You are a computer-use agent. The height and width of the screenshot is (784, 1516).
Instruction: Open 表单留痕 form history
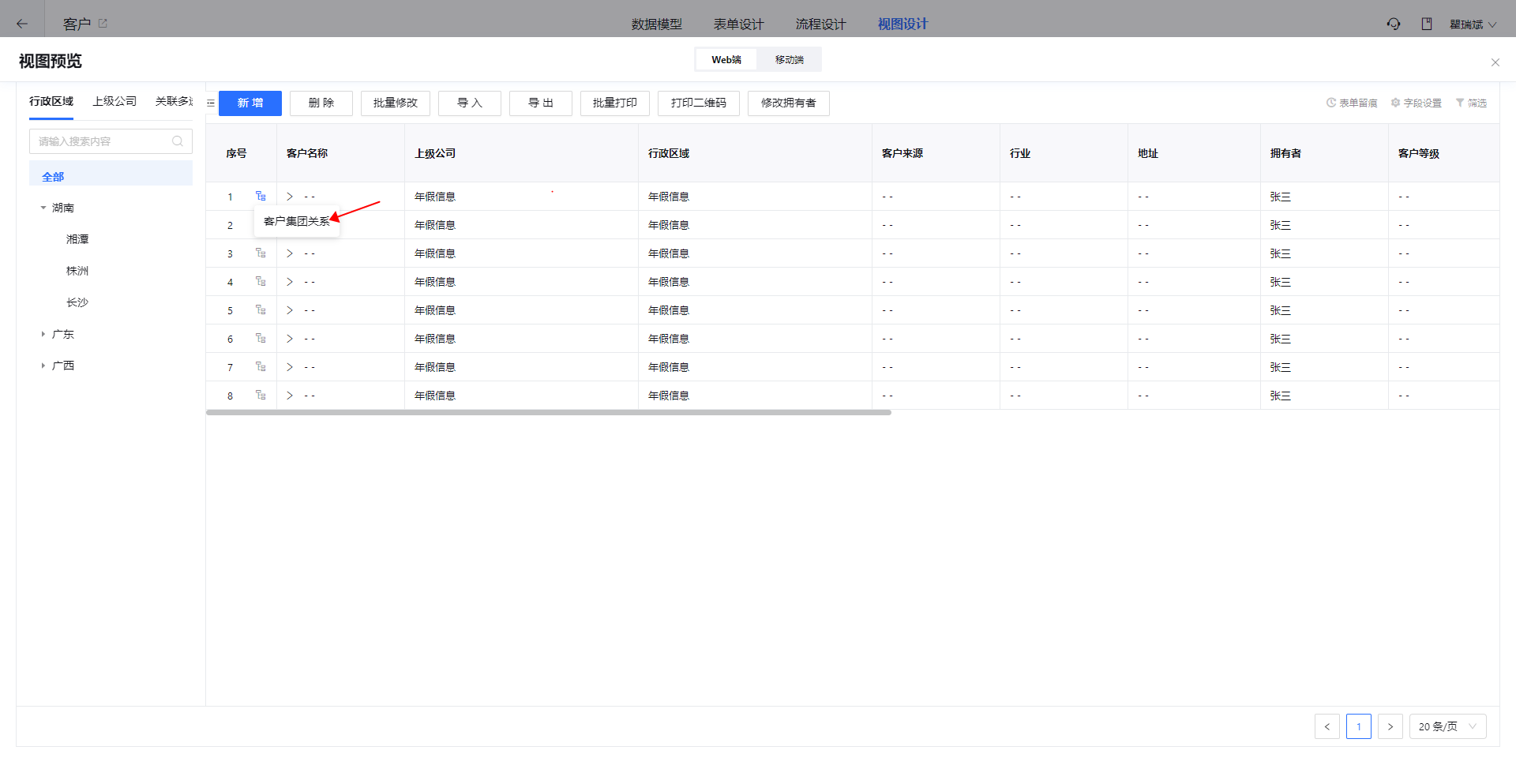click(1352, 103)
